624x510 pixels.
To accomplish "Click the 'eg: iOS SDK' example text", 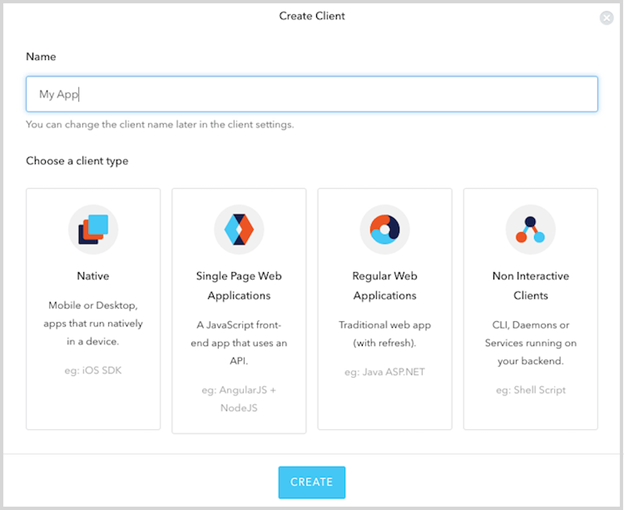I will click(x=93, y=370).
